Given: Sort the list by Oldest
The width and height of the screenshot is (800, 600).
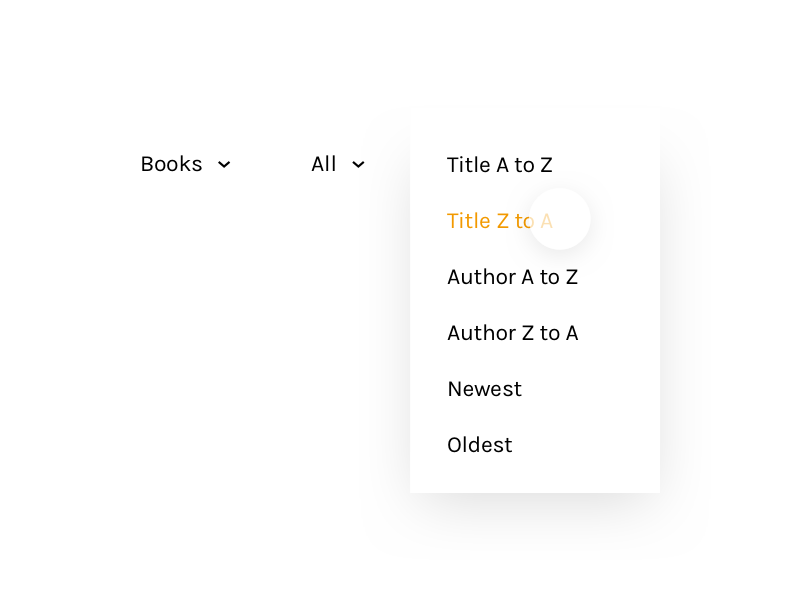Looking at the screenshot, I should click(x=479, y=445).
